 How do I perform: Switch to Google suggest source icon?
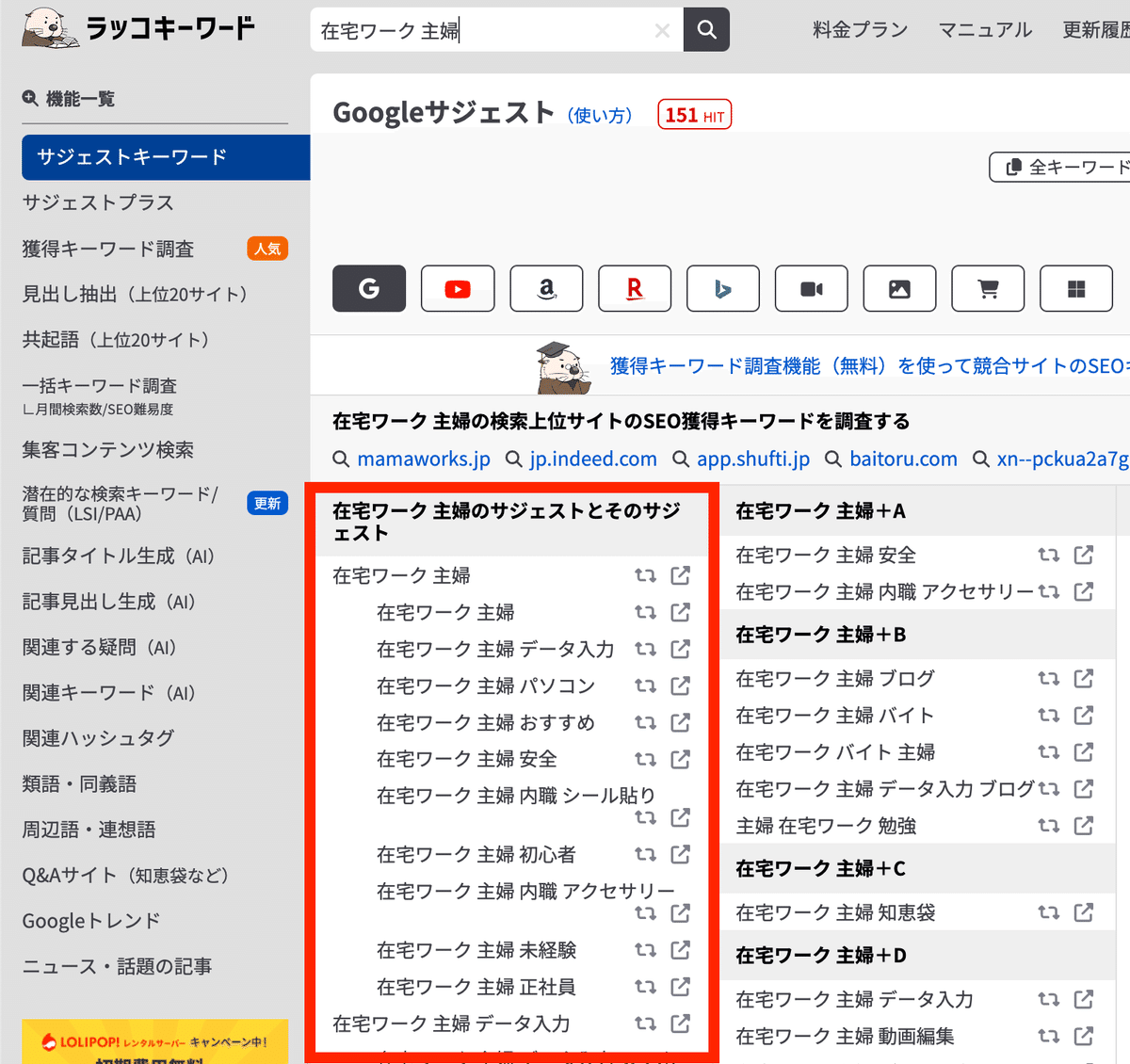pos(369,288)
